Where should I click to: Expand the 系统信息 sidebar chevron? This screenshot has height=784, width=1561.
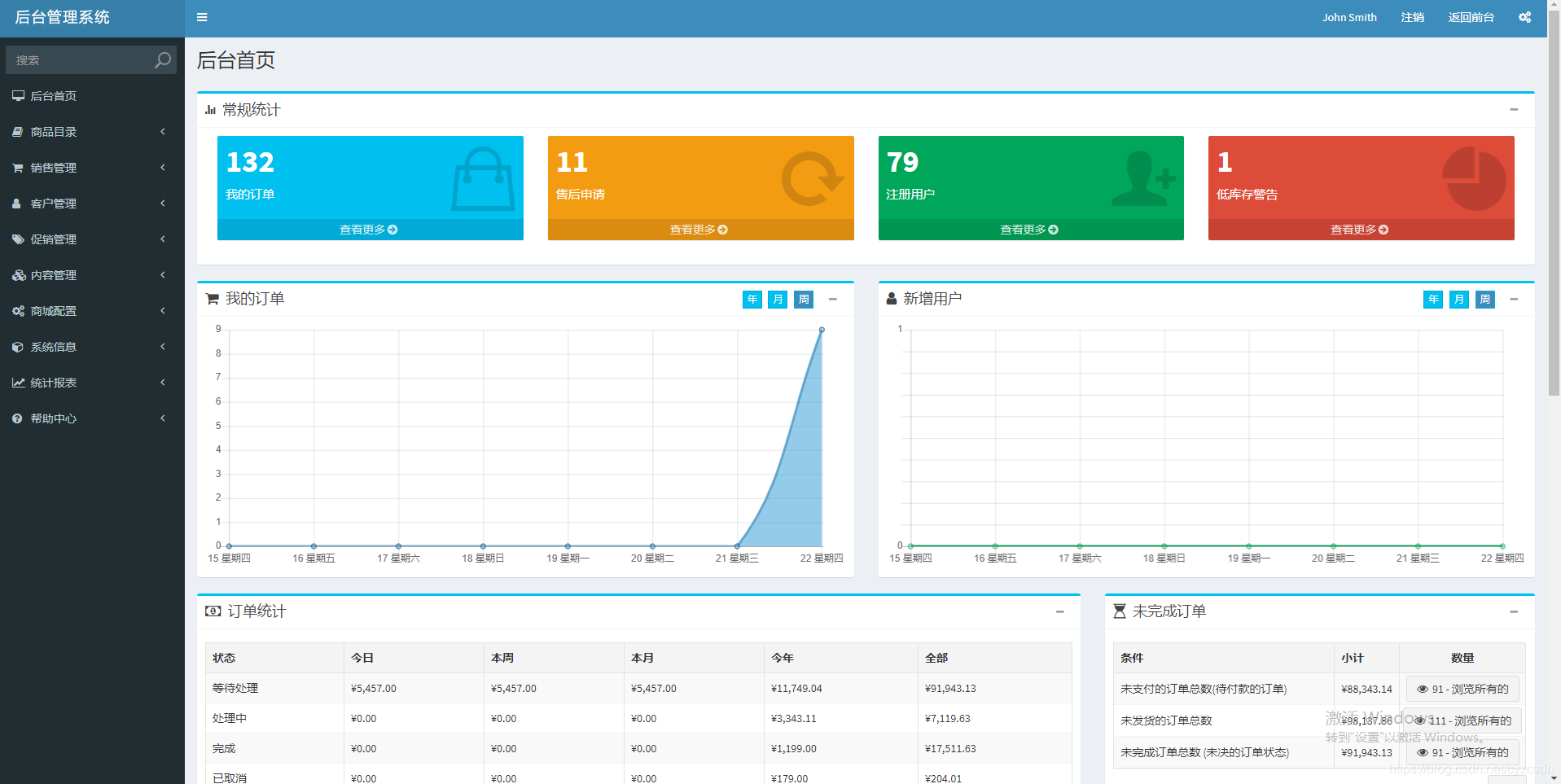click(163, 346)
